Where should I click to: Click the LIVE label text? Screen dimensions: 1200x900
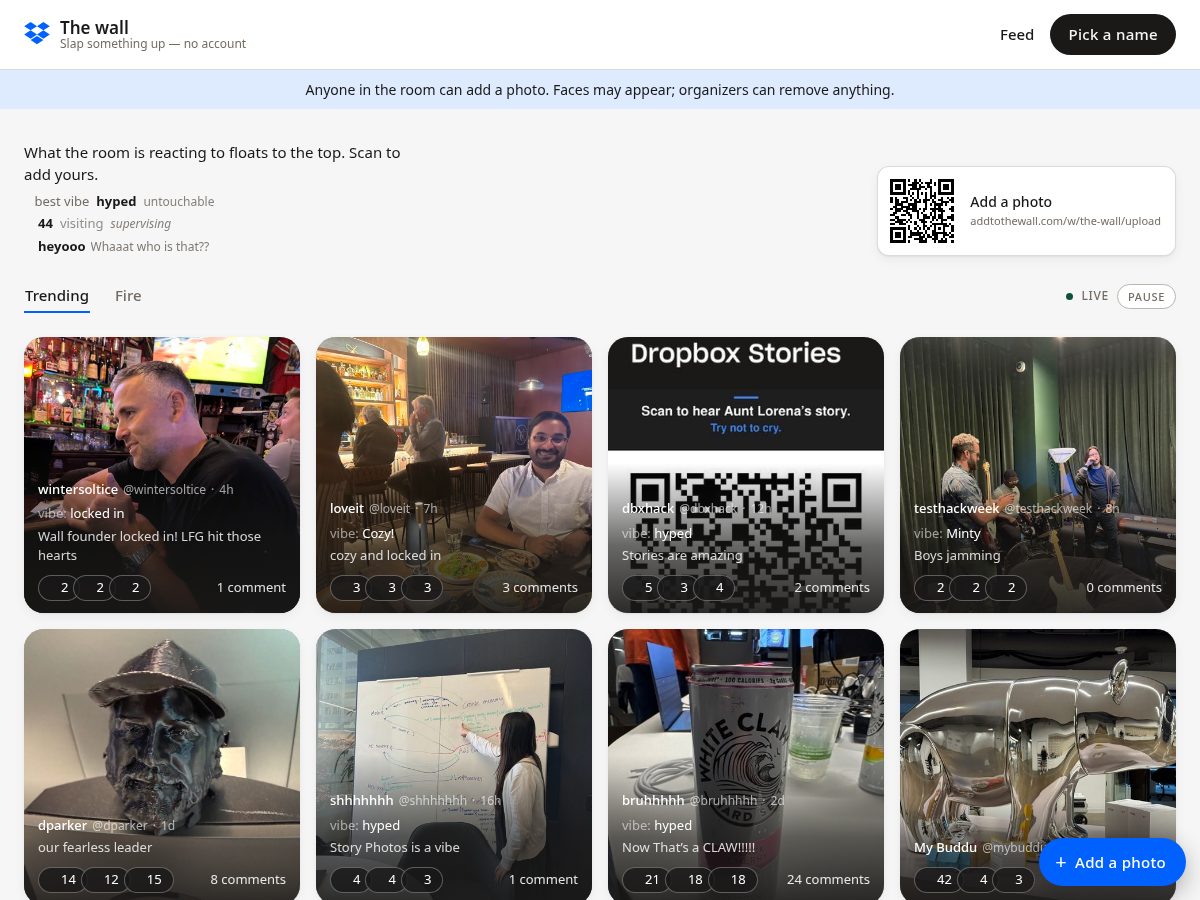[1095, 296]
